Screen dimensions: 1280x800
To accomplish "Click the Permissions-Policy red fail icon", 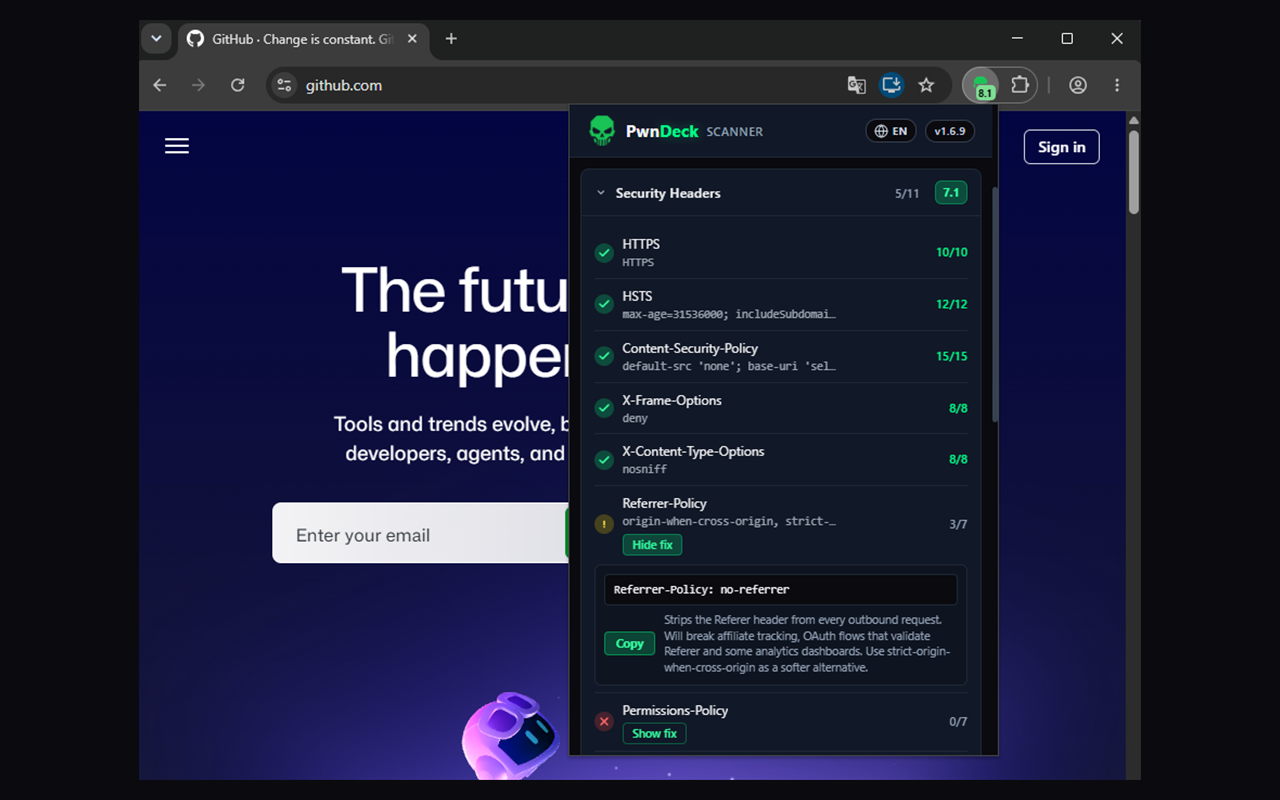I will tap(604, 721).
